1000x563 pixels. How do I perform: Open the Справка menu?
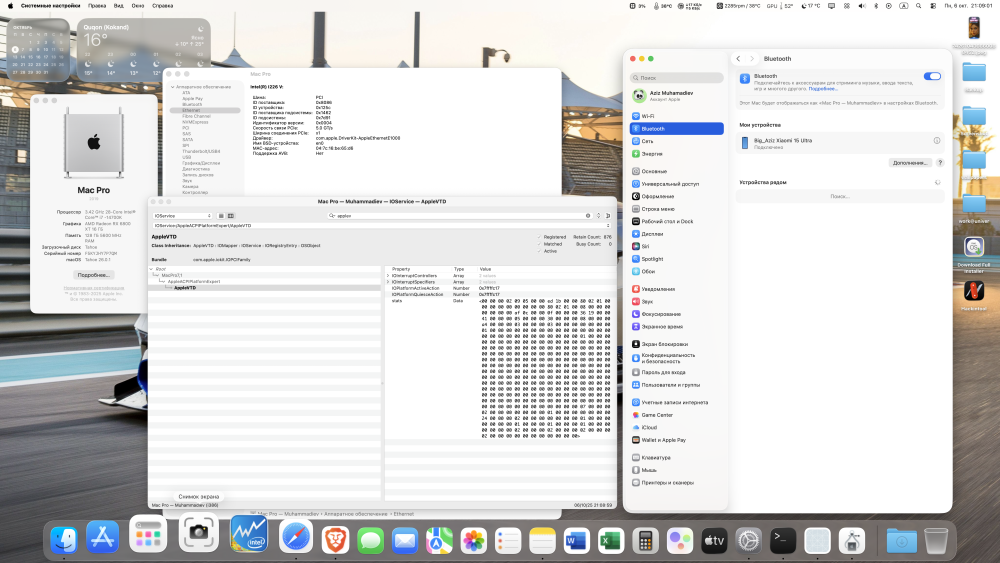coord(163,6)
